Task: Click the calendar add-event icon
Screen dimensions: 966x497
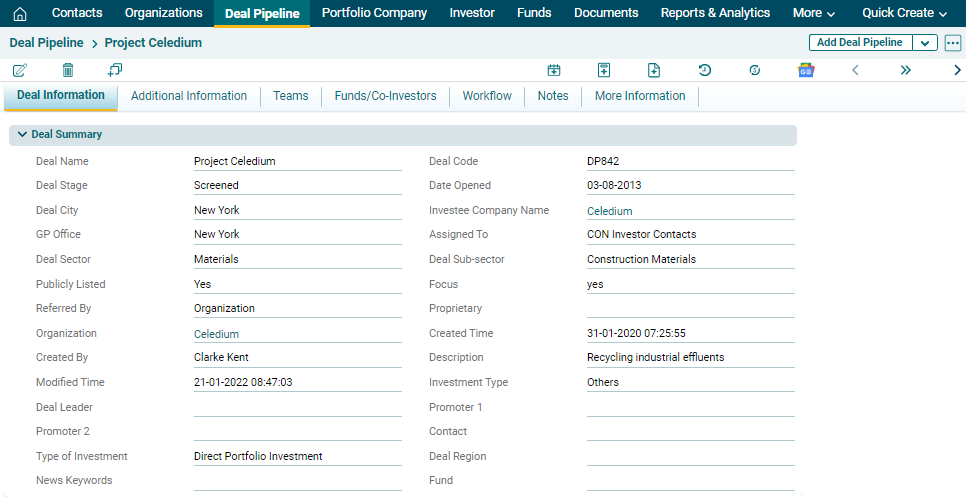Action: point(554,70)
